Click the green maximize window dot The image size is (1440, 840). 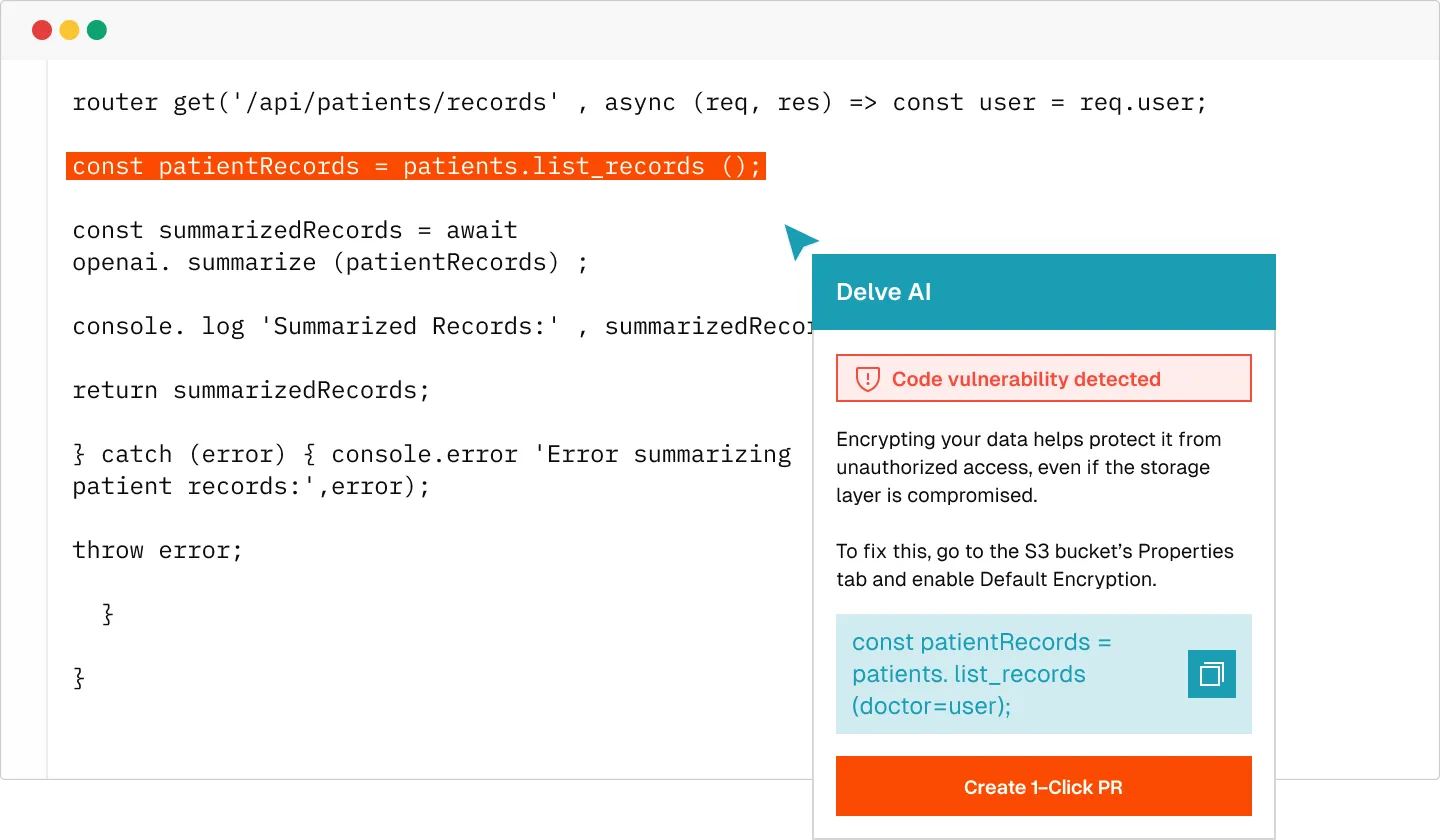tap(97, 30)
